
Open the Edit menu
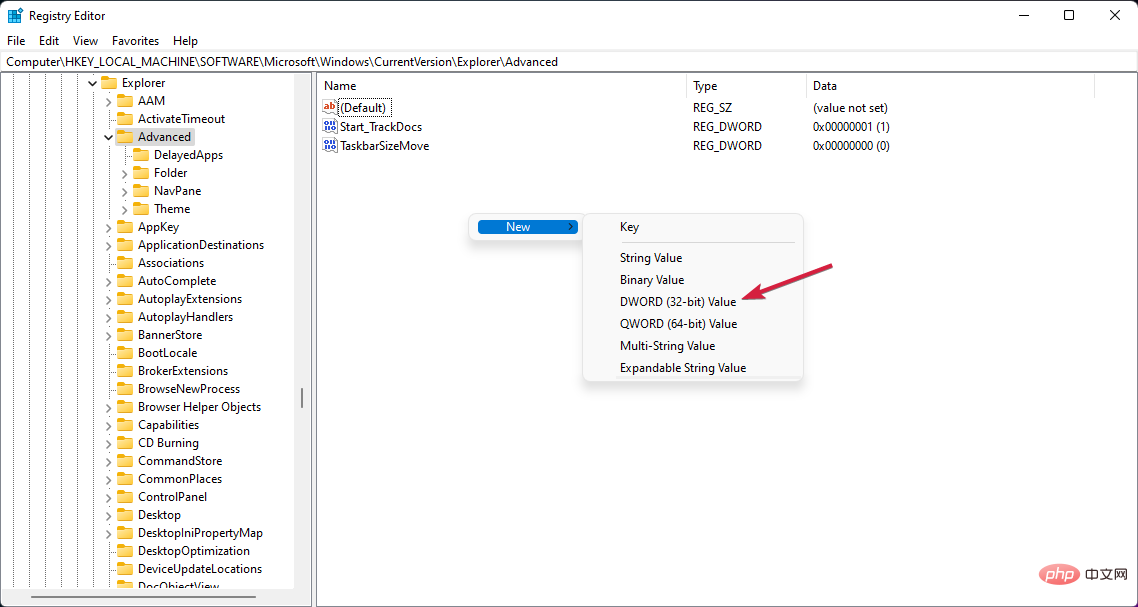point(49,41)
